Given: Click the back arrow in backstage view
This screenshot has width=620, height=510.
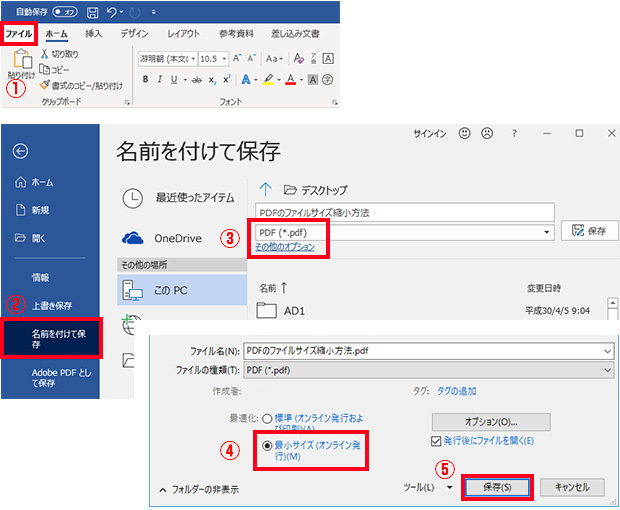Looking at the screenshot, I should [20, 151].
